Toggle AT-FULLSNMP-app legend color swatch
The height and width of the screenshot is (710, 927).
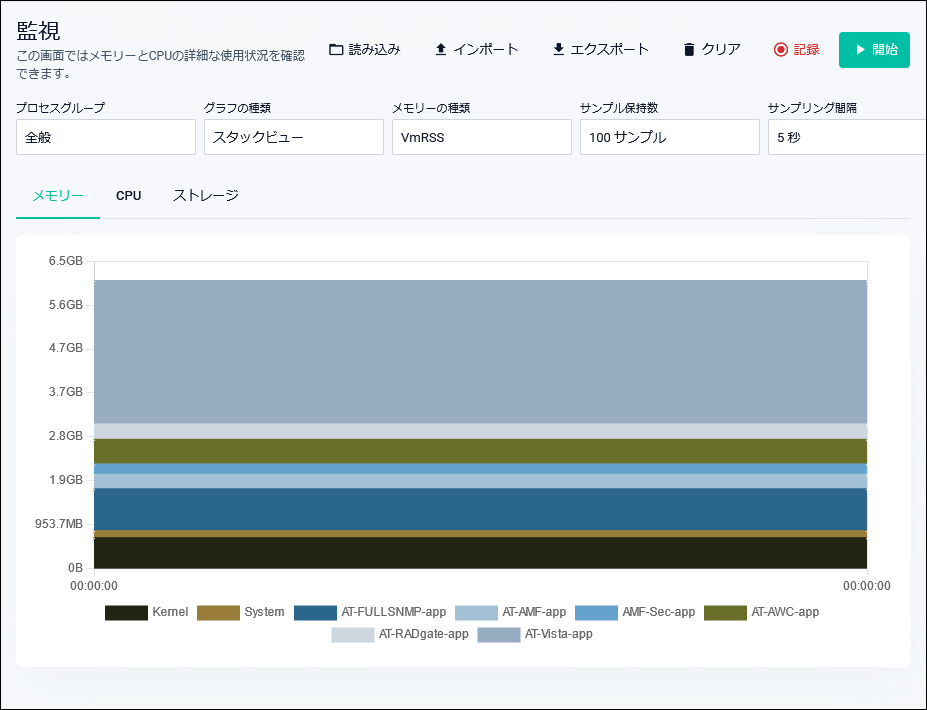[x=315, y=612]
